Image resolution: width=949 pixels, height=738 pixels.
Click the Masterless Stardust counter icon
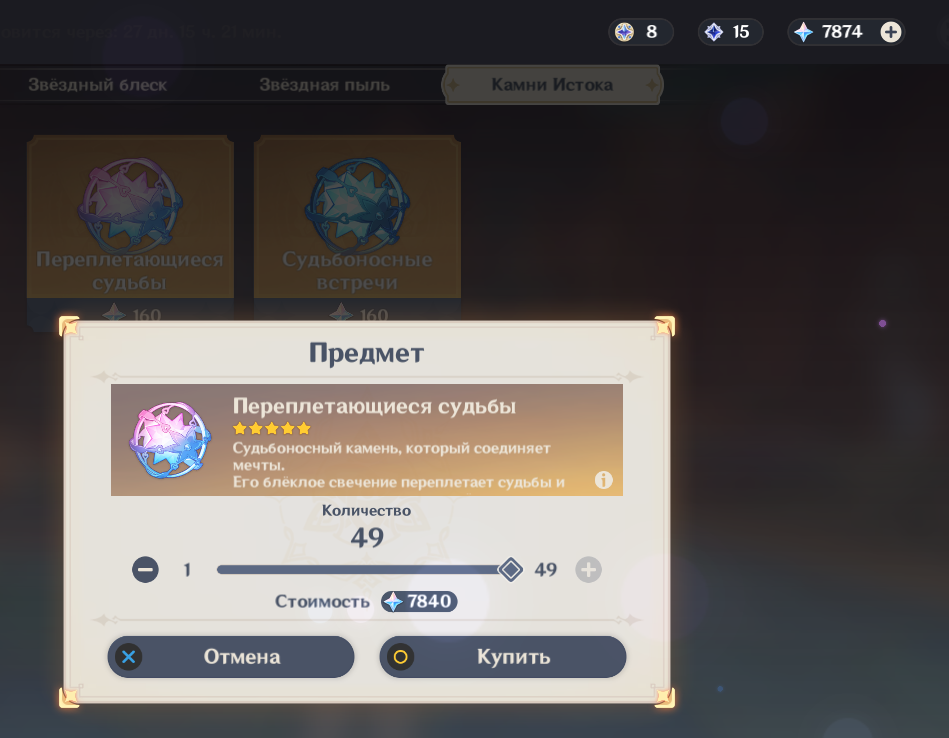[714, 32]
